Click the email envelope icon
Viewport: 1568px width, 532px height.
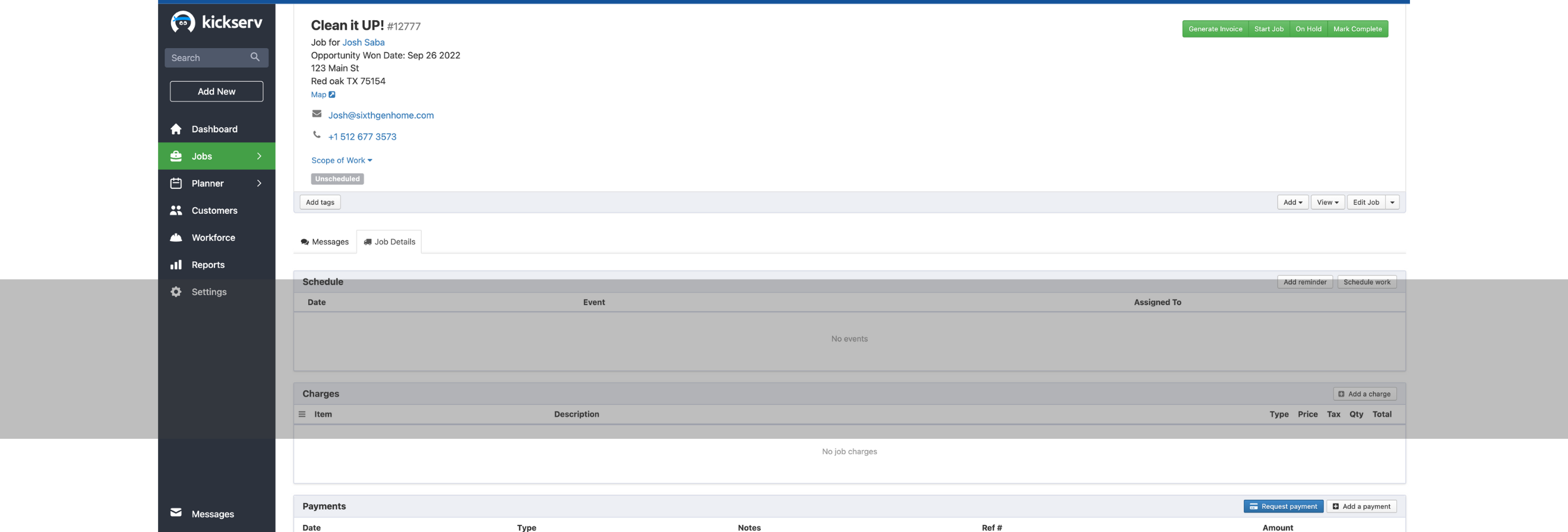317,114
